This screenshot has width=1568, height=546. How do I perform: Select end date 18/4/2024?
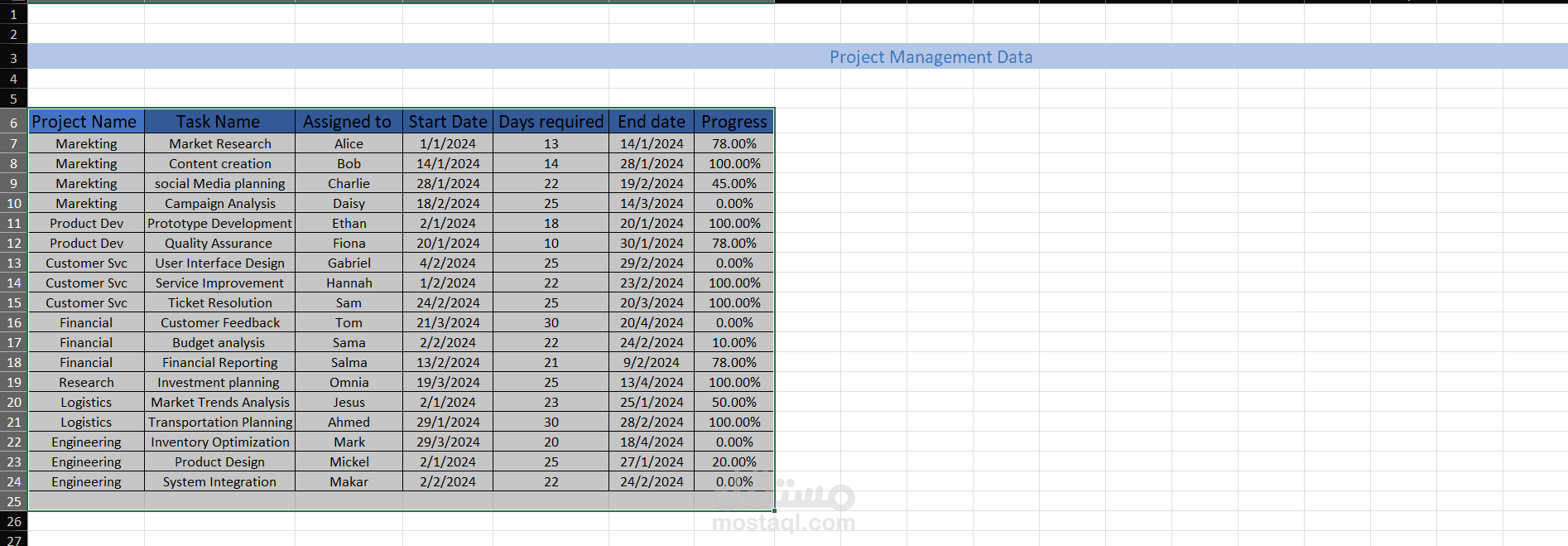pos(652,442)
